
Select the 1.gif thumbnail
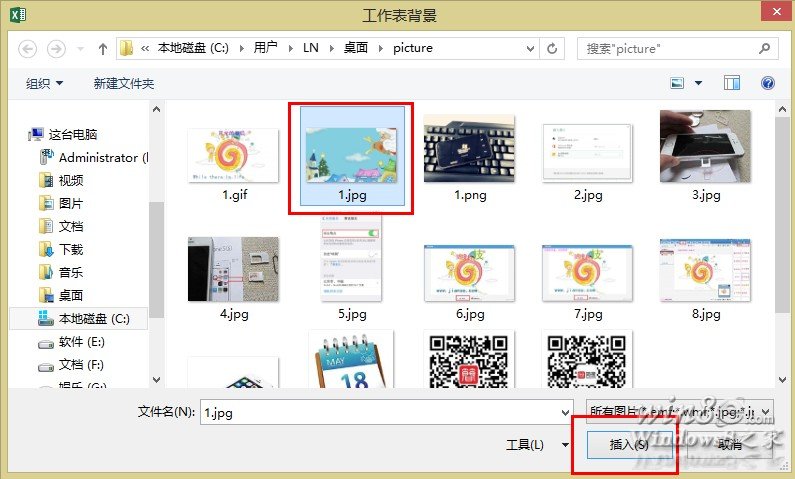[x=234, y=156]
